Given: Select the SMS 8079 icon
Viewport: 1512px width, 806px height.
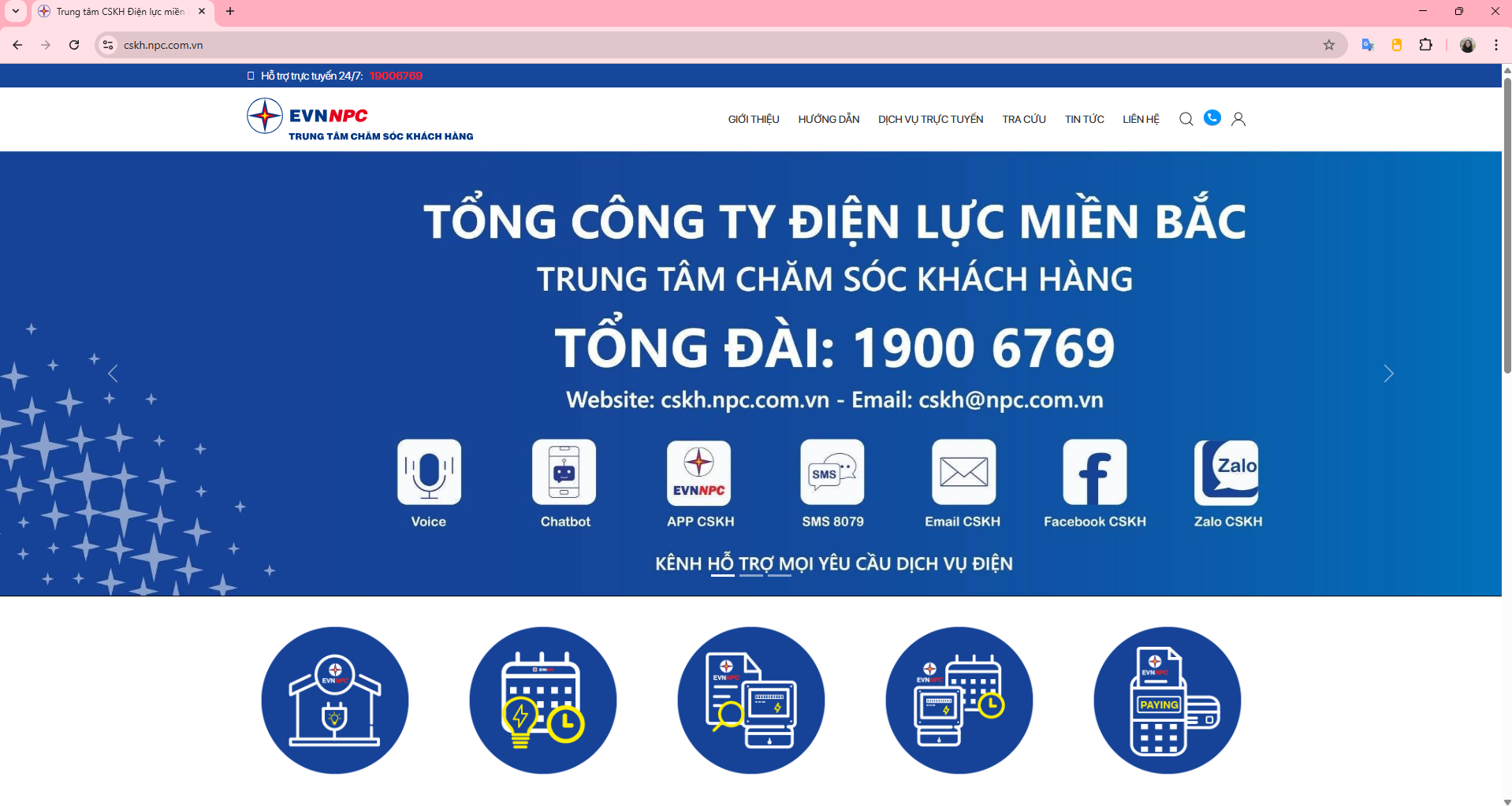Looking at the screenshot, I should click(x=832, y=472).
